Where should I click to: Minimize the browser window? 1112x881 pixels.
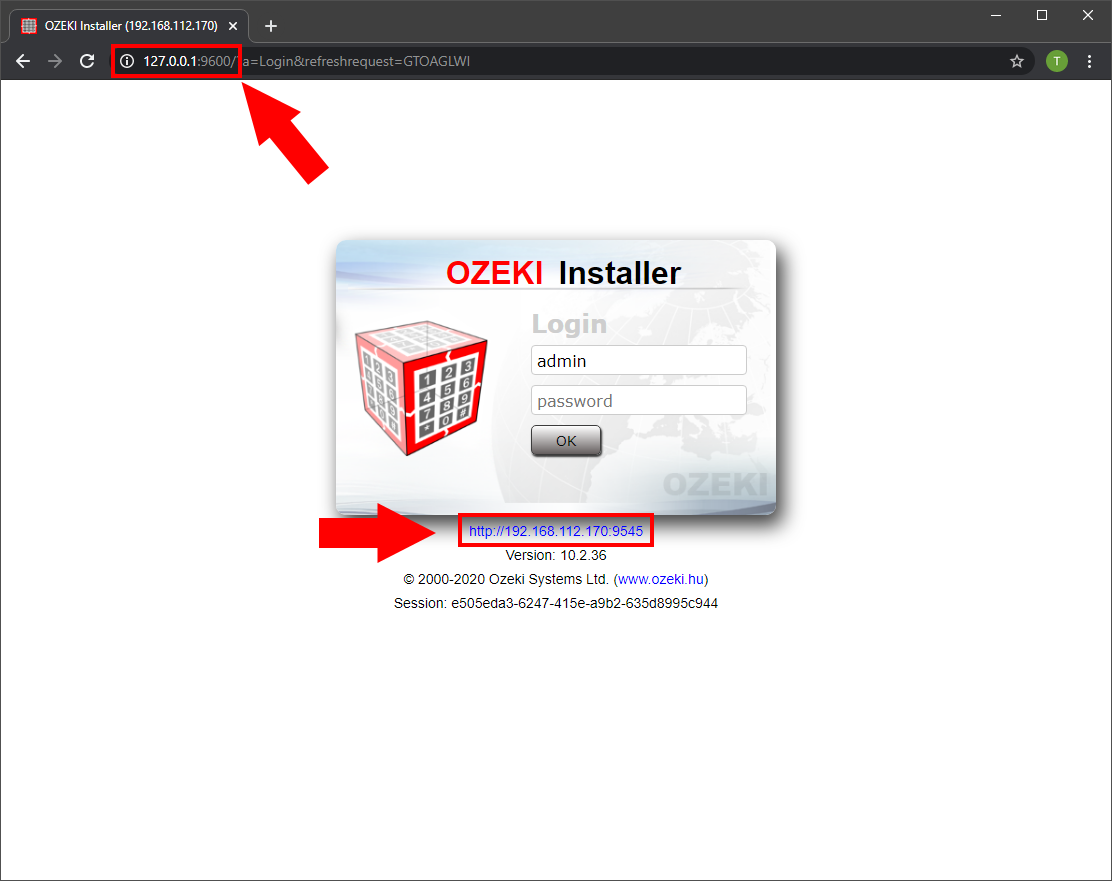[996, 15]
